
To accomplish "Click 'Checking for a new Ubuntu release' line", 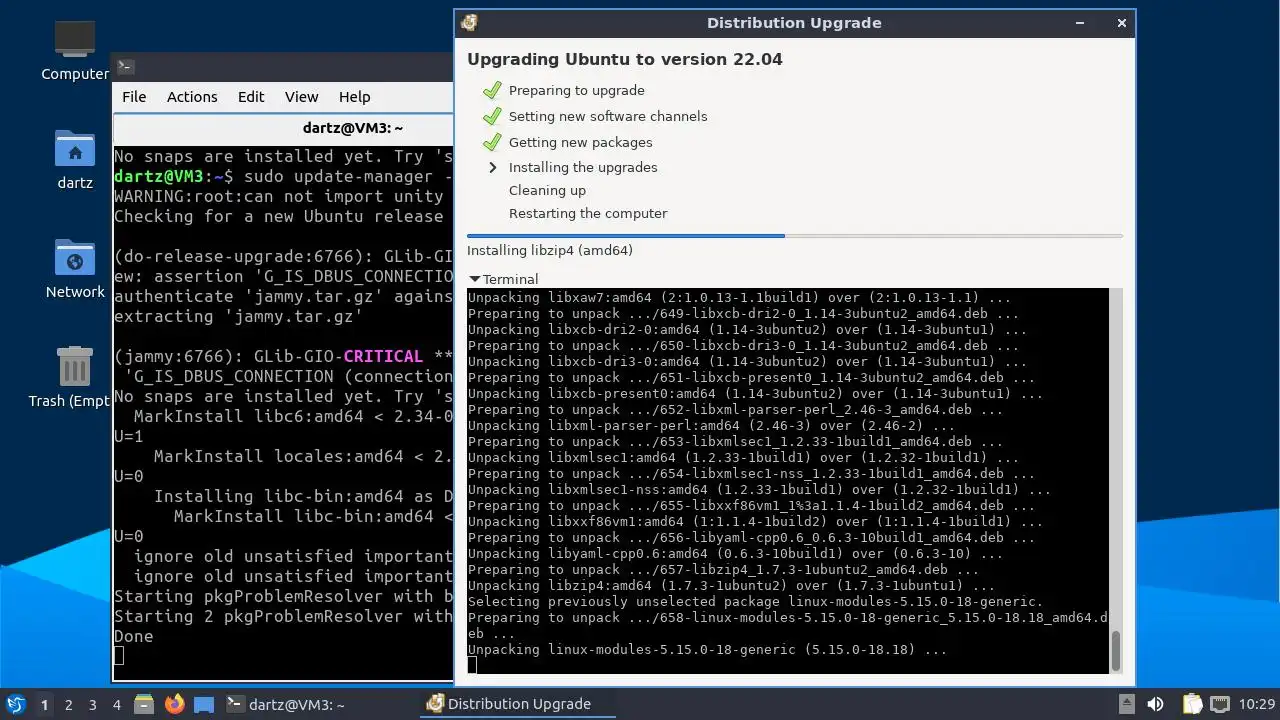I will click(x=279, y=216).
